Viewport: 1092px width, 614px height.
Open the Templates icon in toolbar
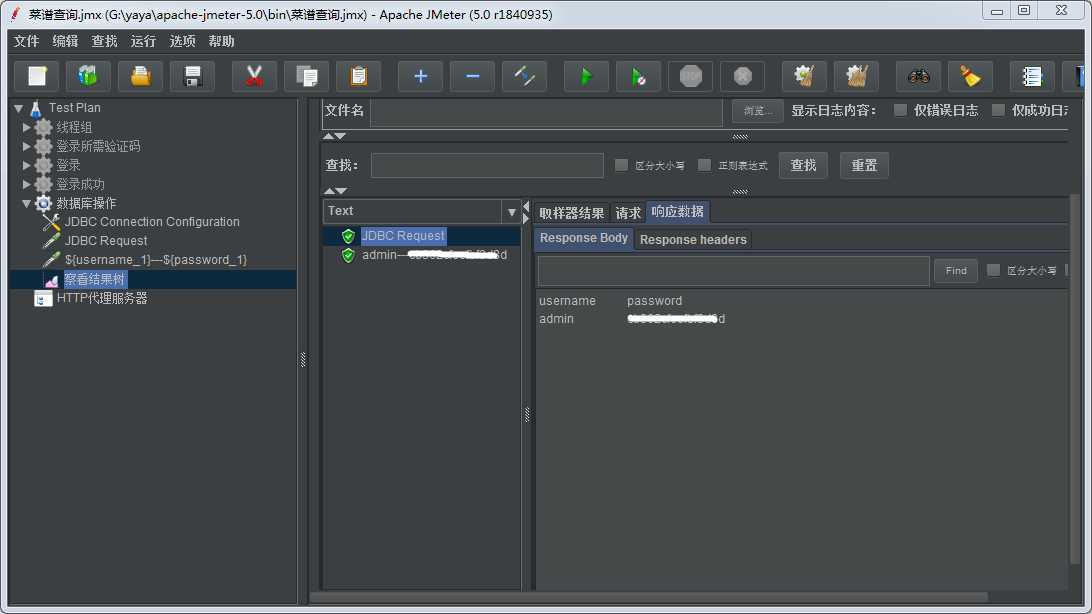pos(88,76)
